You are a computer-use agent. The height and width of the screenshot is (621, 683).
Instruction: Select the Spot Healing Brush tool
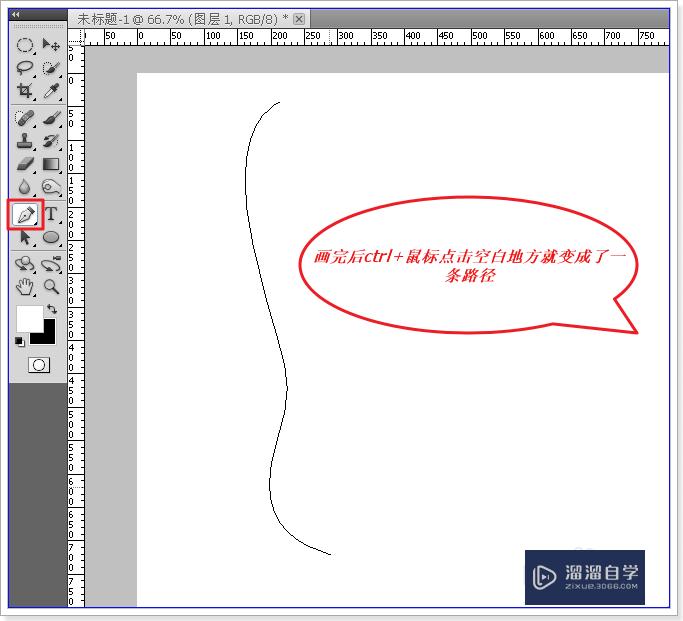click(24, 118)
